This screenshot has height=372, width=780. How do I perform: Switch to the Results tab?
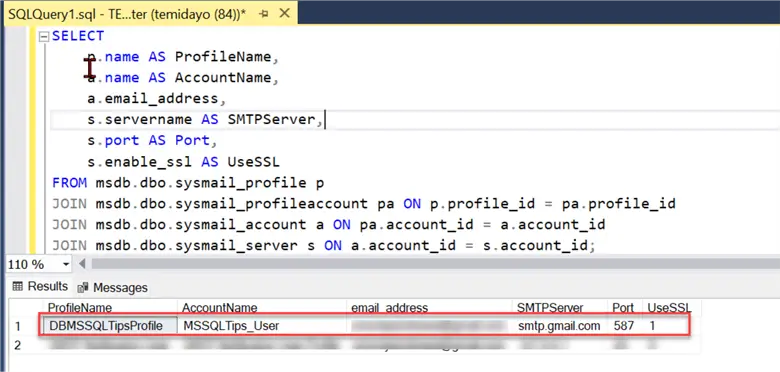point(40,286)
